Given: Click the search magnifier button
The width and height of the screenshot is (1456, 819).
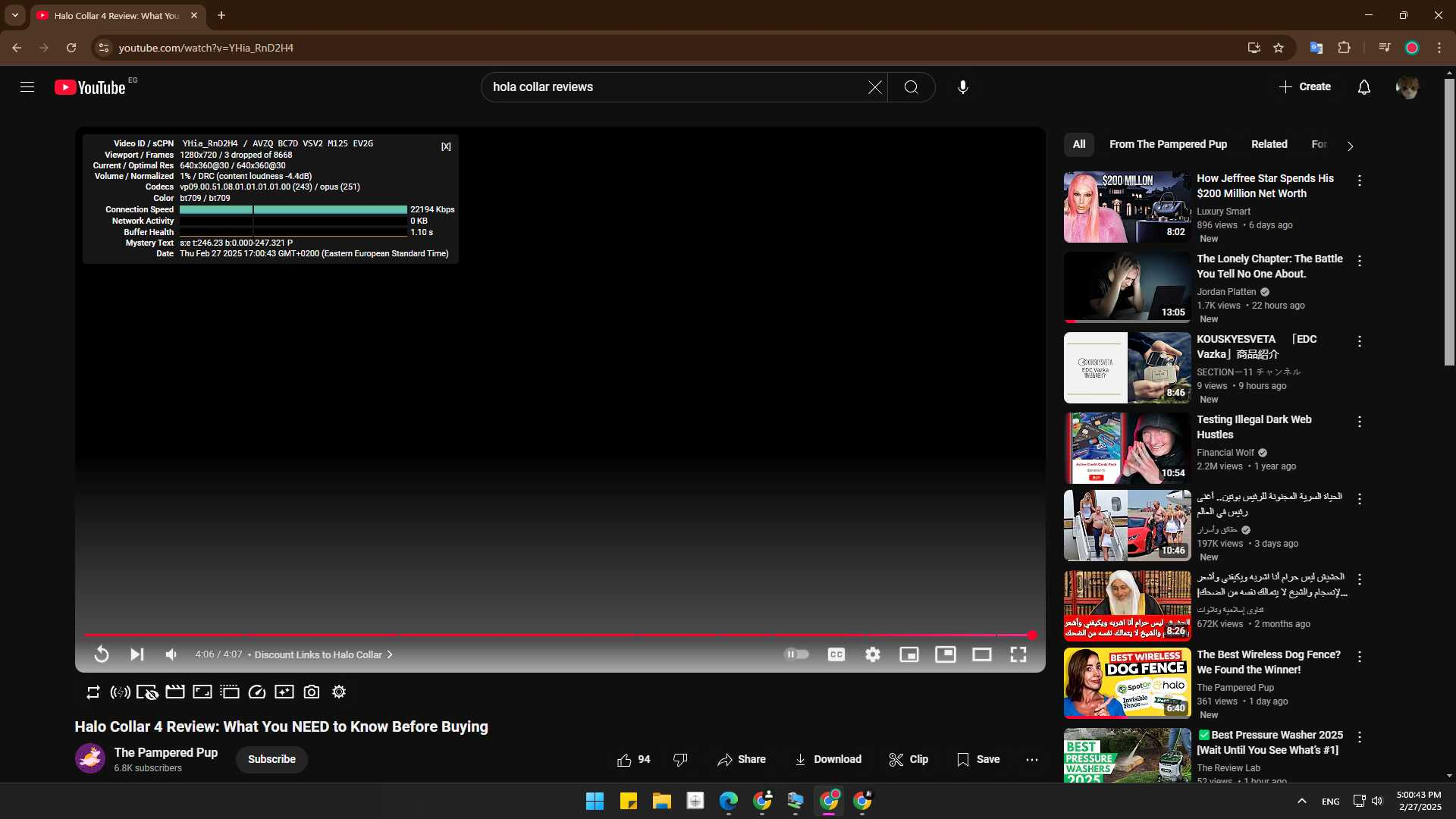Looking at the screenshot, I should pos(912,87).
